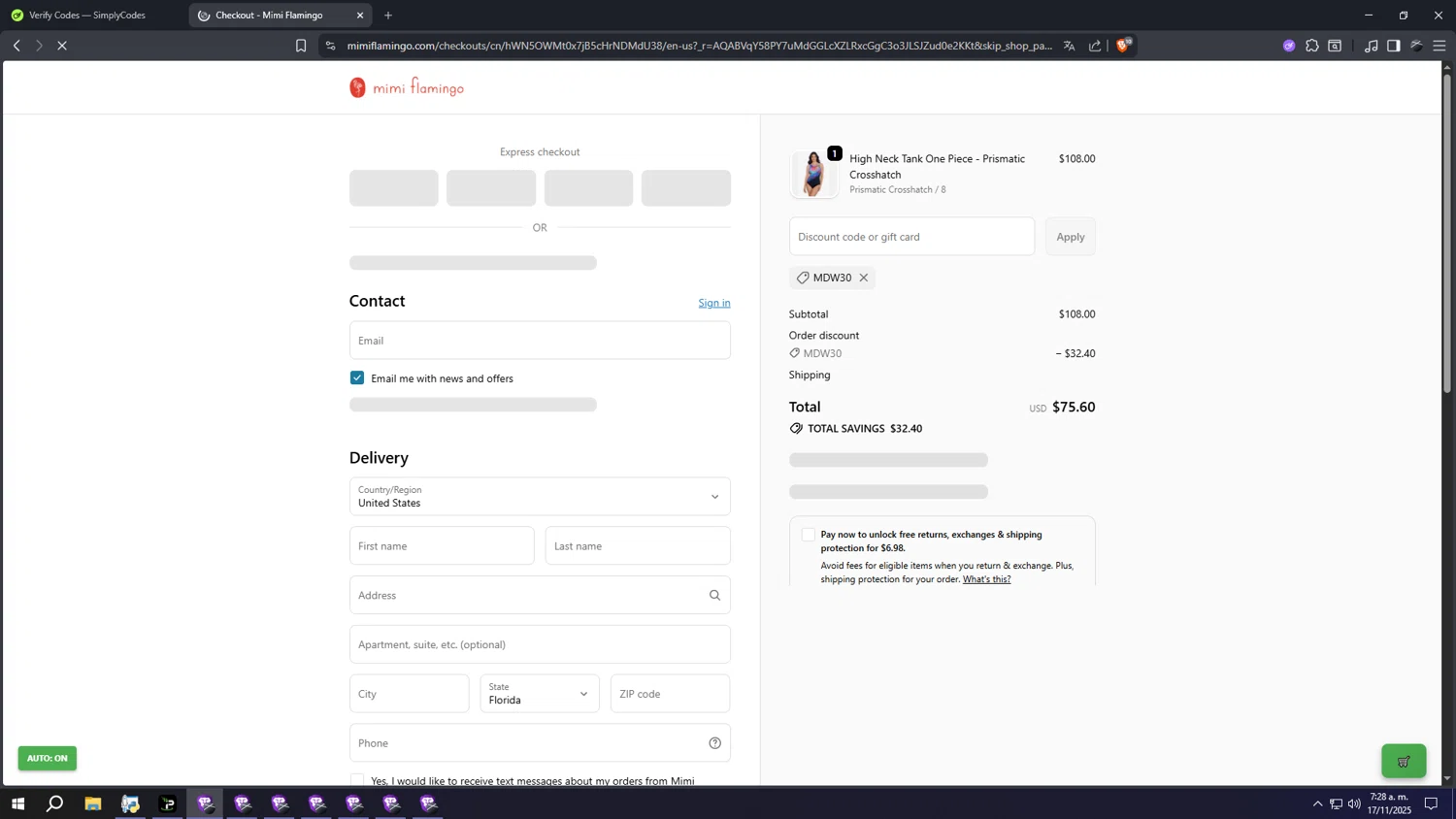This screenshot has width=1456, height=819.
Task: Stop the page from loading
Action: click(x=61, y=46)
